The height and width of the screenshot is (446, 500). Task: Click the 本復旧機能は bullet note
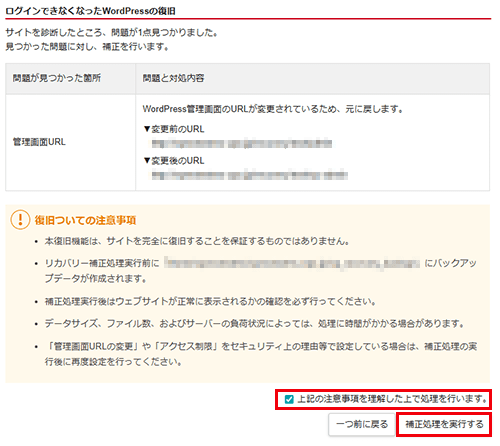(197, 241)
